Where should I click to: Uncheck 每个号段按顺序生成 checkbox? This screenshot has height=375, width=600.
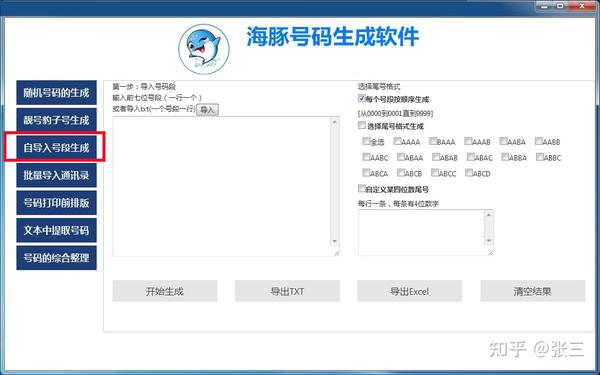(362, 98)
